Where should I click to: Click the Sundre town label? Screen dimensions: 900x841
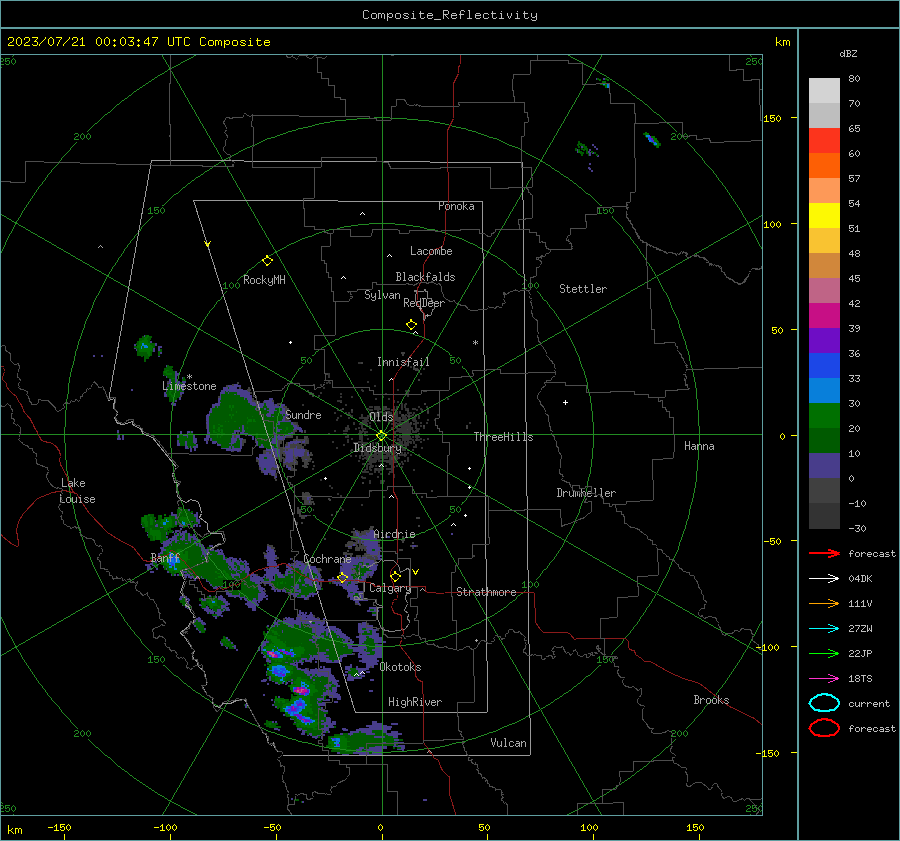pyautogui.click(x=303, y=415)
